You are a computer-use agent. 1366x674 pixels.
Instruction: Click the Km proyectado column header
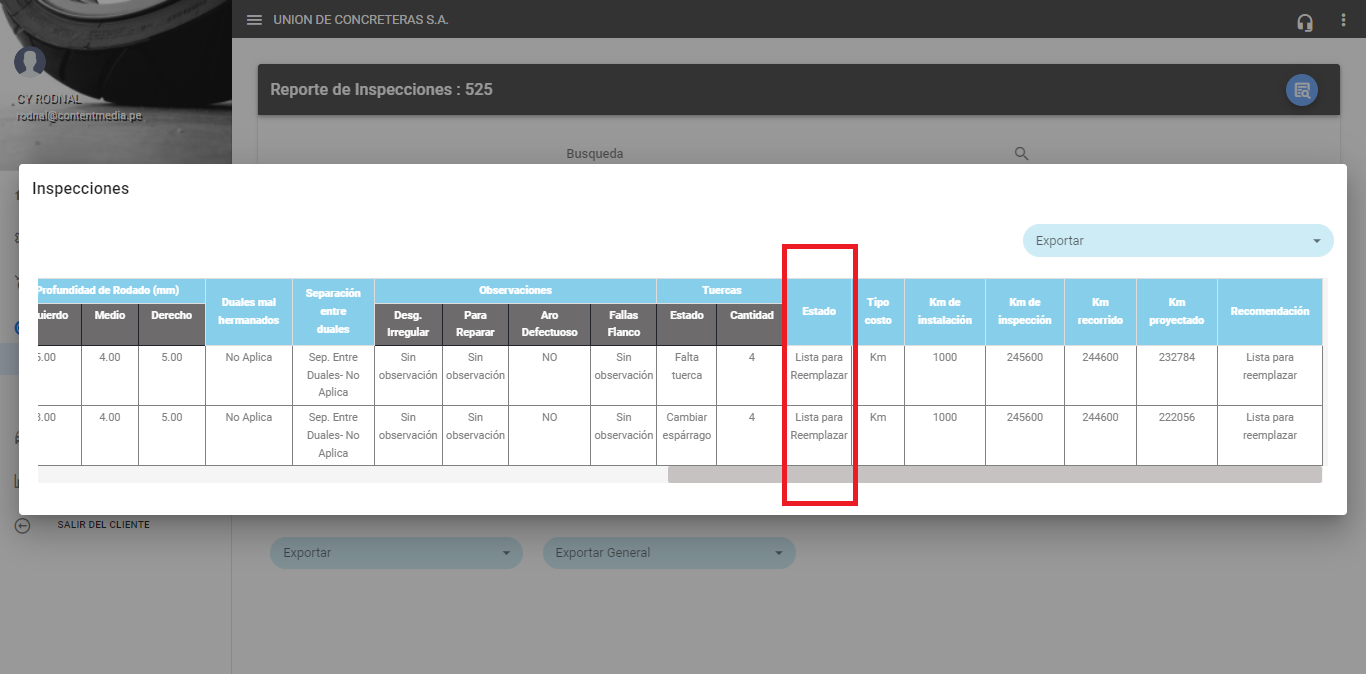pos(1176,311)
